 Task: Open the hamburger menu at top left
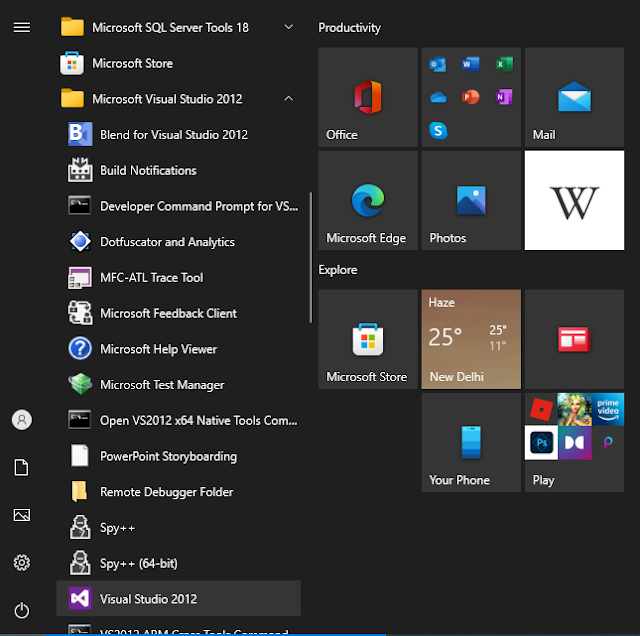click(22, 27)
